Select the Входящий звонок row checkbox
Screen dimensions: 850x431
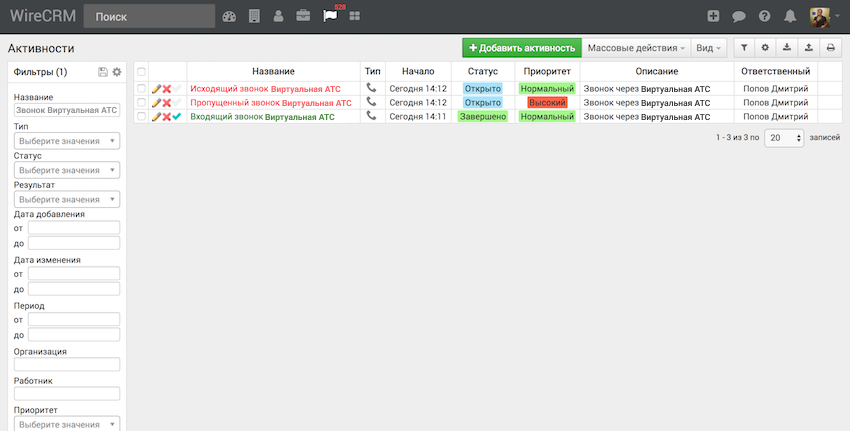point(142,117)
